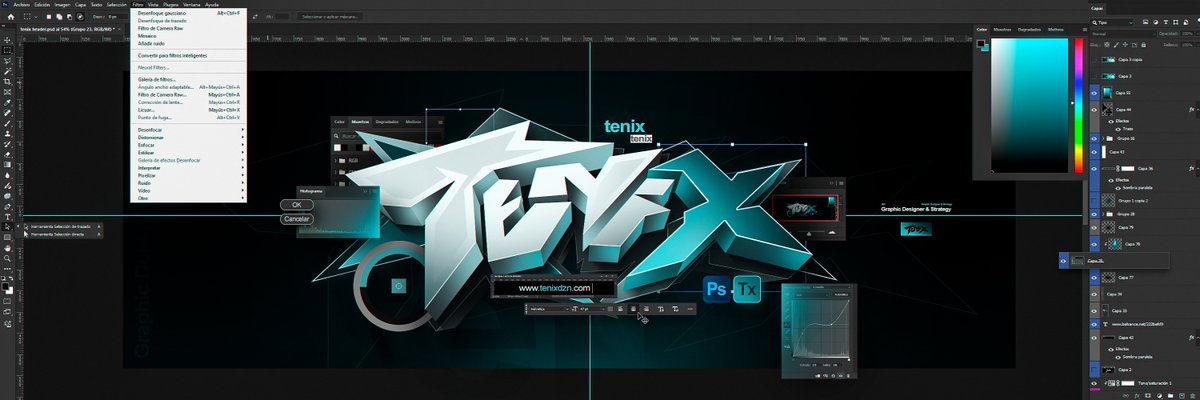The width and height of the screenshot is (1200, 400).
Task: Click the Capas panel tab
Action: [x=1099, y=6]
